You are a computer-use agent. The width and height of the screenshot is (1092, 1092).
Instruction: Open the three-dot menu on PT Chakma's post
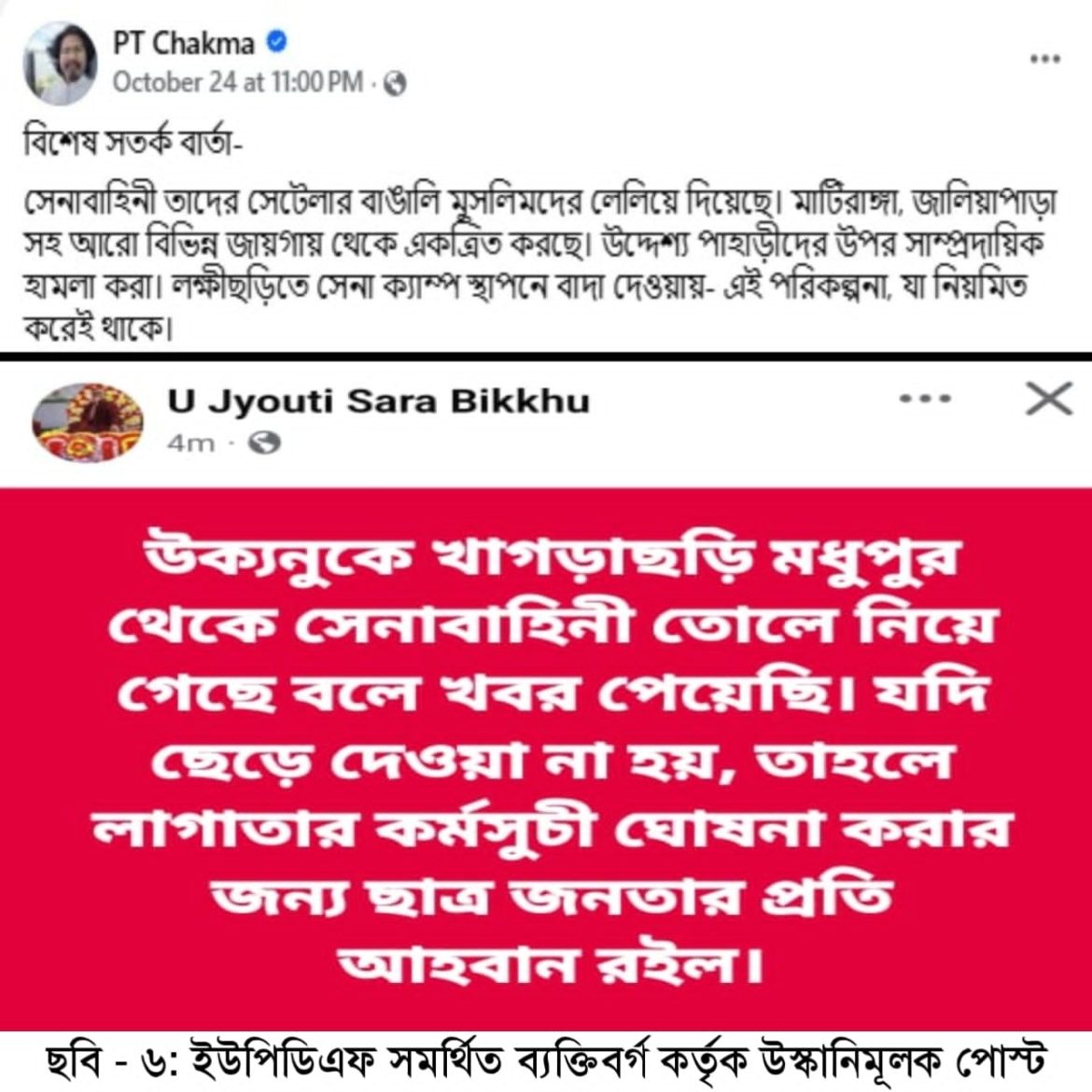pyautogui.click(x=1044, y=59)
